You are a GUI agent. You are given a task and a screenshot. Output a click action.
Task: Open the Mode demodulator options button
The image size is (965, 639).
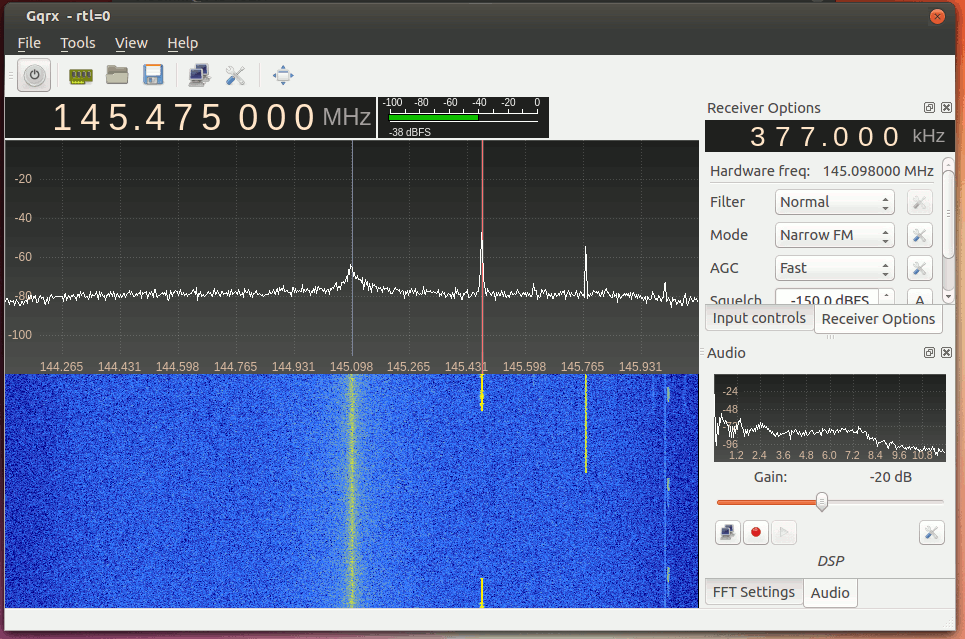919,235
